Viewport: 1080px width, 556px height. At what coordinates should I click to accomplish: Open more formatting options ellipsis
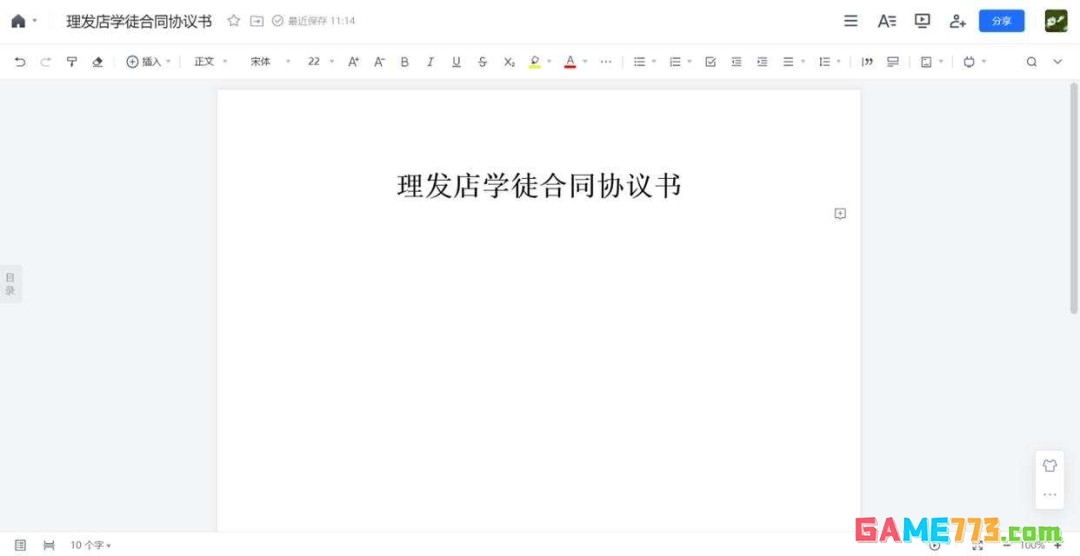click(605, 62)
